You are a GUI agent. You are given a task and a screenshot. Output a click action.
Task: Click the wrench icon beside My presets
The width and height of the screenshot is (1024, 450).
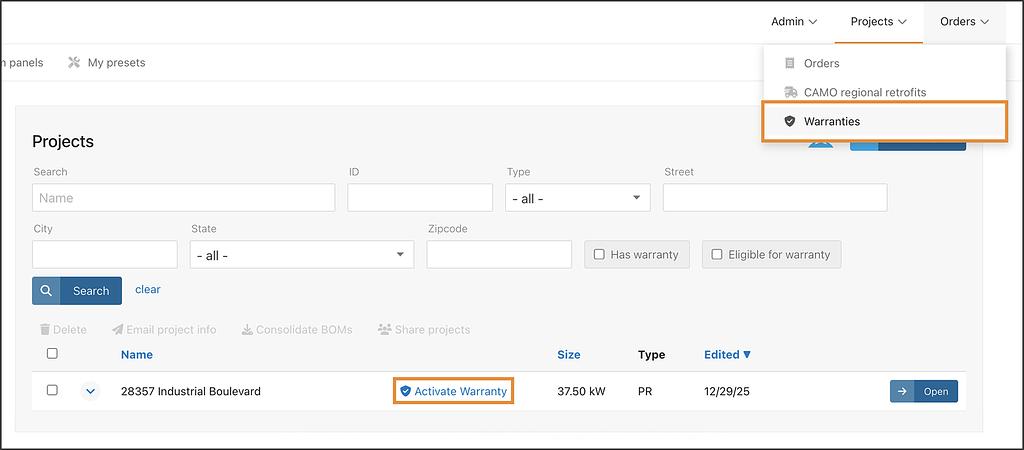74,63
